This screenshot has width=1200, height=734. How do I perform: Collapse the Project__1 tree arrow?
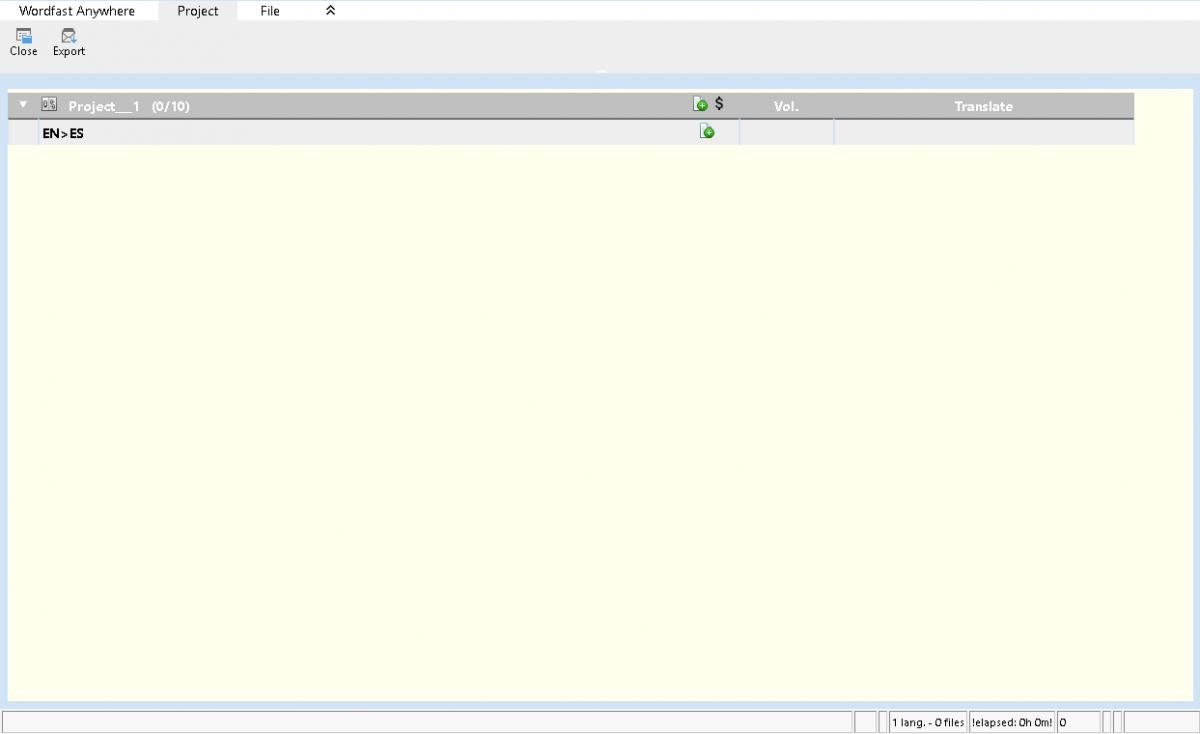(24, 105)
